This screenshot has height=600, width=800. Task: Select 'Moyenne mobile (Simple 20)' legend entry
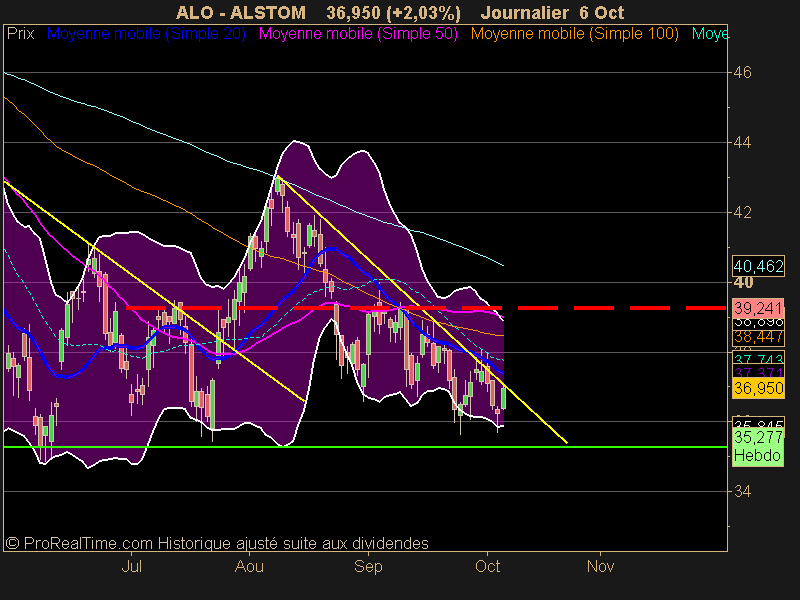(146, 34)
